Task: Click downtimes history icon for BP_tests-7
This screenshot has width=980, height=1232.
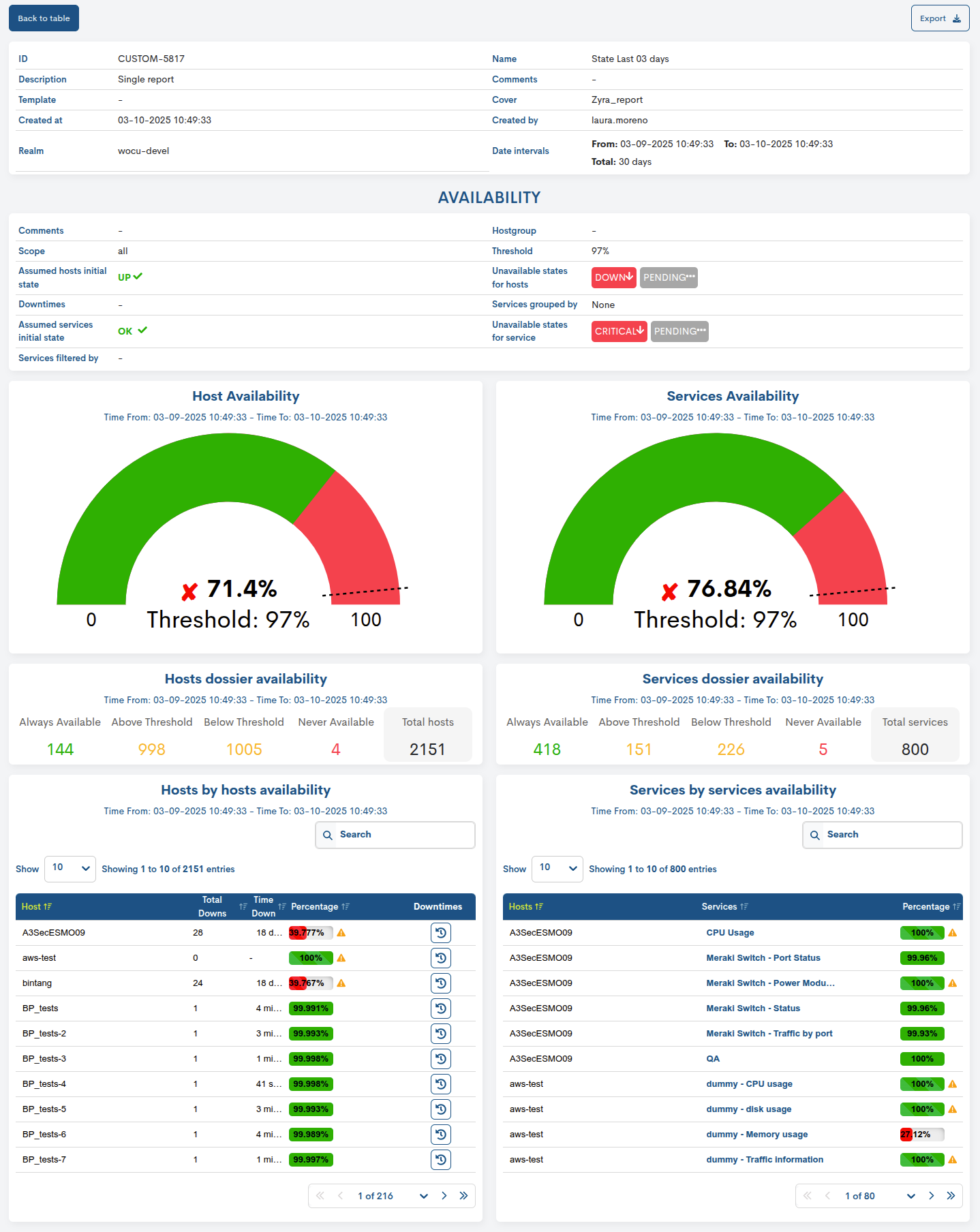Action: 441,1160
